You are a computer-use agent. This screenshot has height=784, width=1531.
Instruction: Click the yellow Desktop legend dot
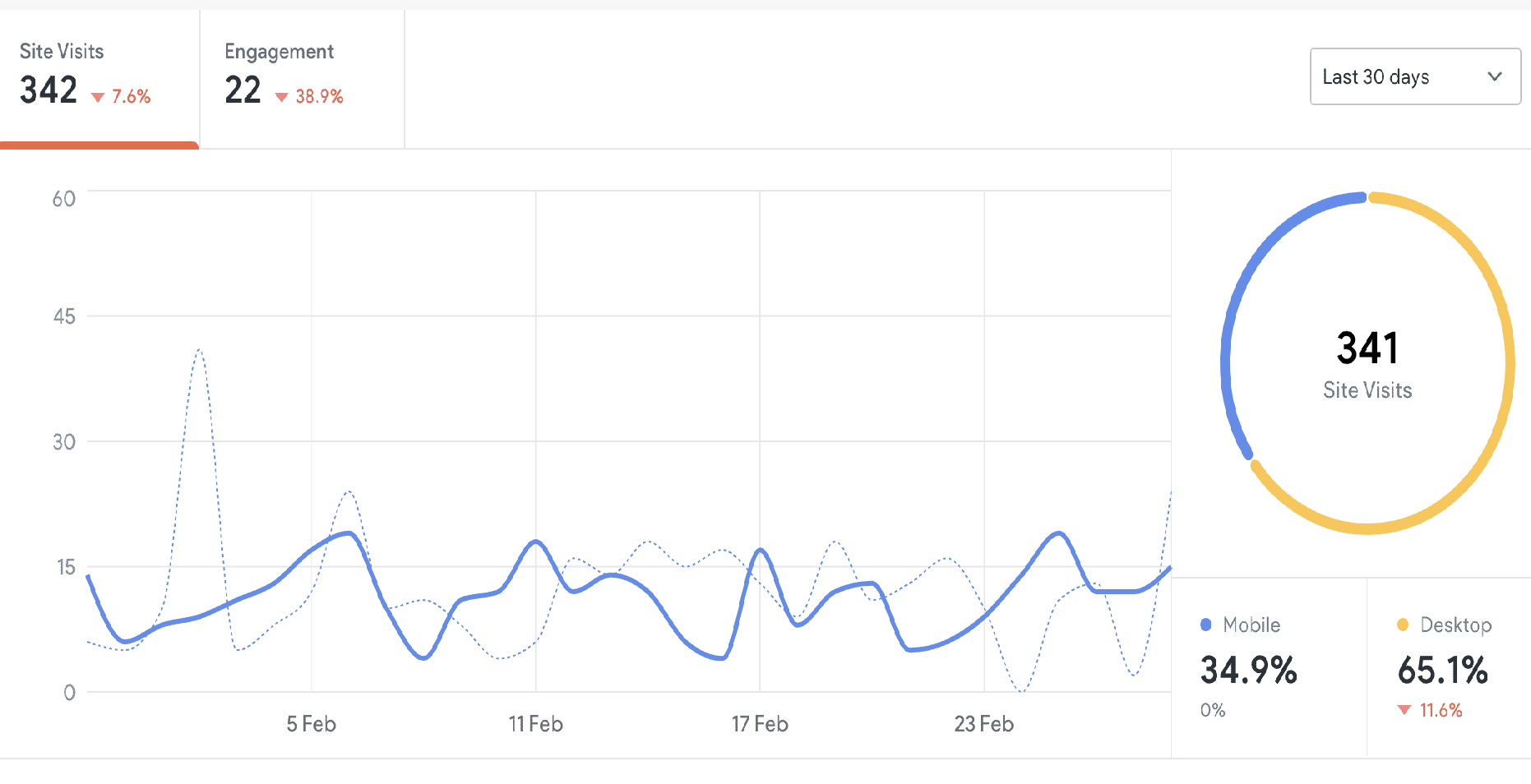coord(1403,625)
